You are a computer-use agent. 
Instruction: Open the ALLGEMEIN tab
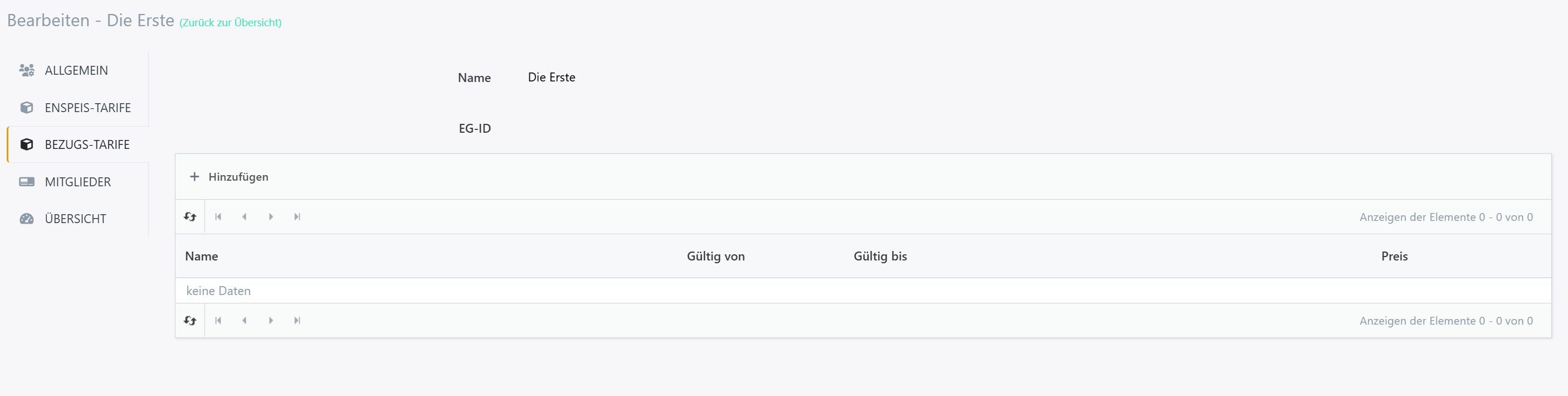[x=77, y=71]
